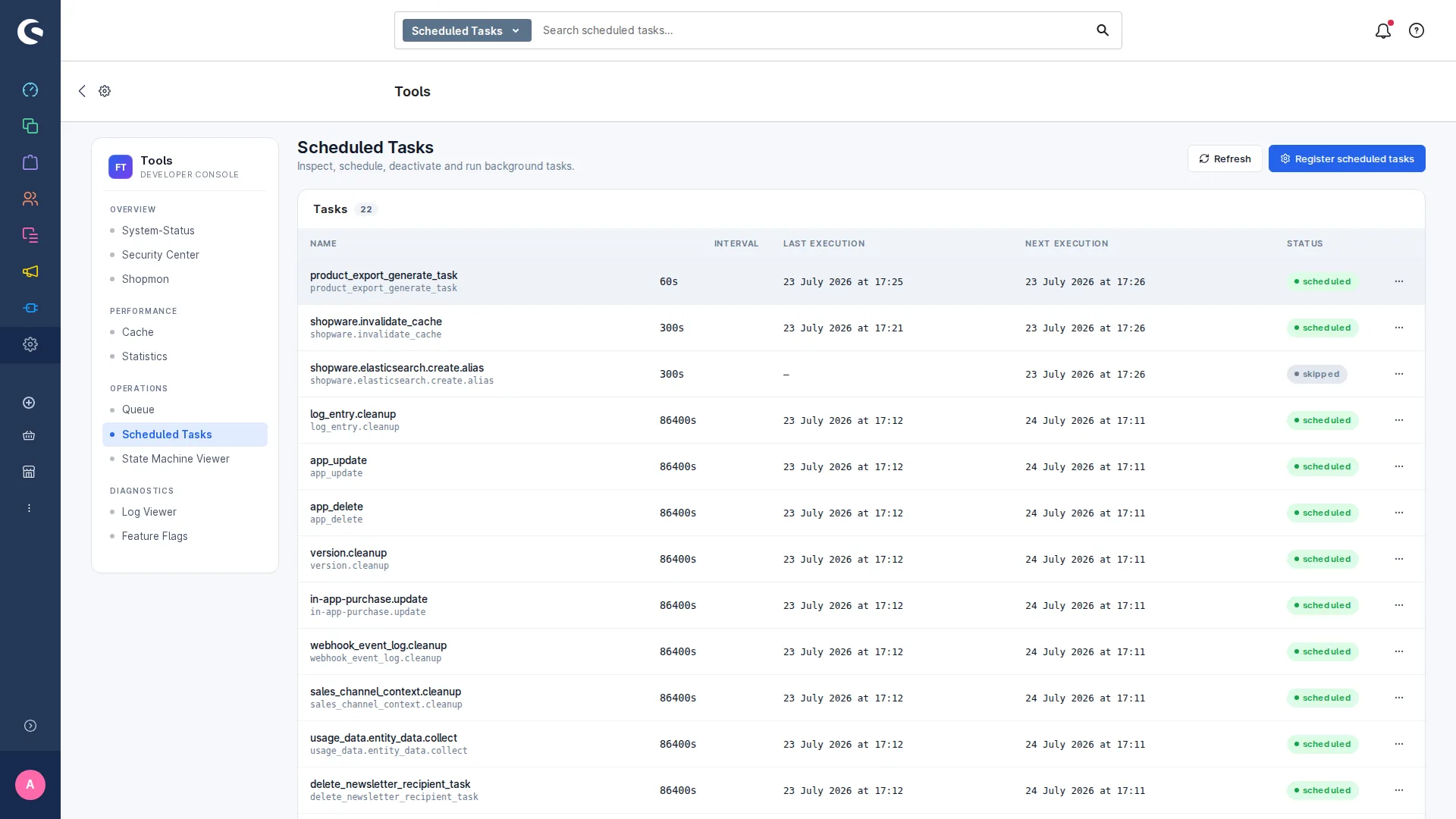
Task: Click the shopware.invalidate_cache task name
Action: (375, 322)
